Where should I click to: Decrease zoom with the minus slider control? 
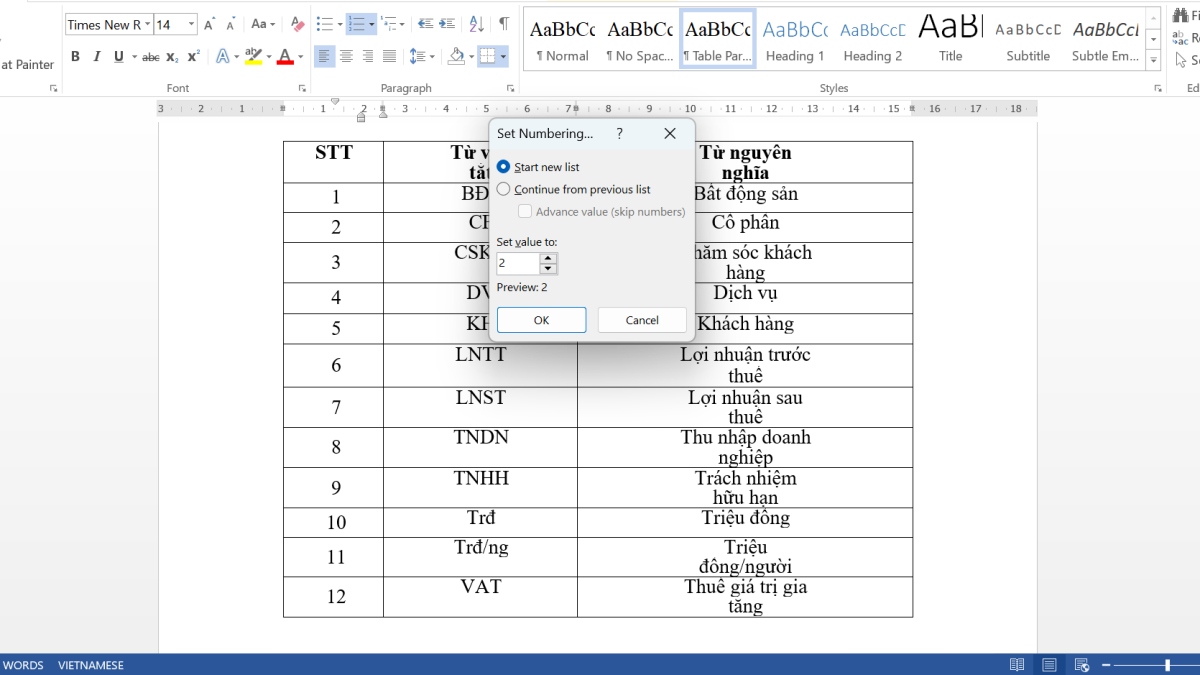click(x=1105, y=664)
